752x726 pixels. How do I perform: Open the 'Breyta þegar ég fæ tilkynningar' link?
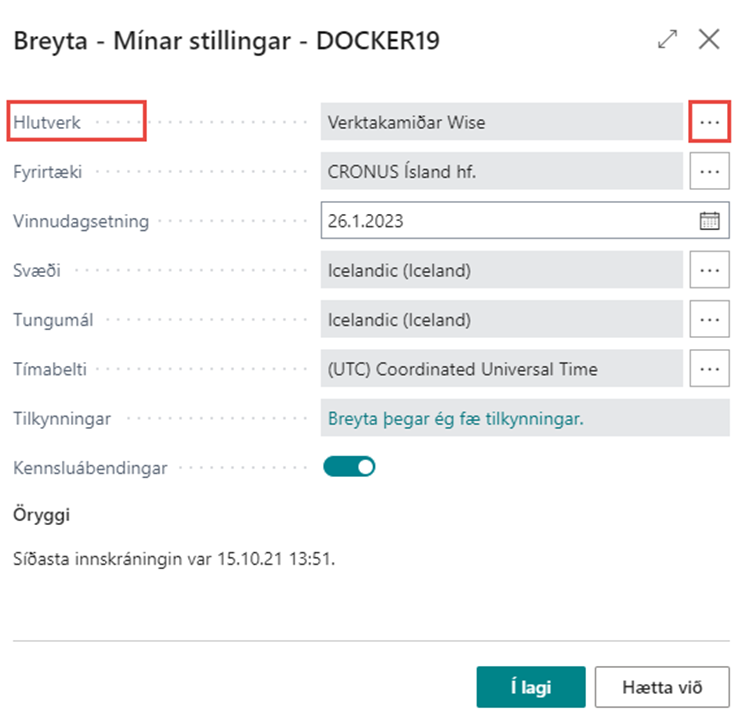[x=456, y=419]
